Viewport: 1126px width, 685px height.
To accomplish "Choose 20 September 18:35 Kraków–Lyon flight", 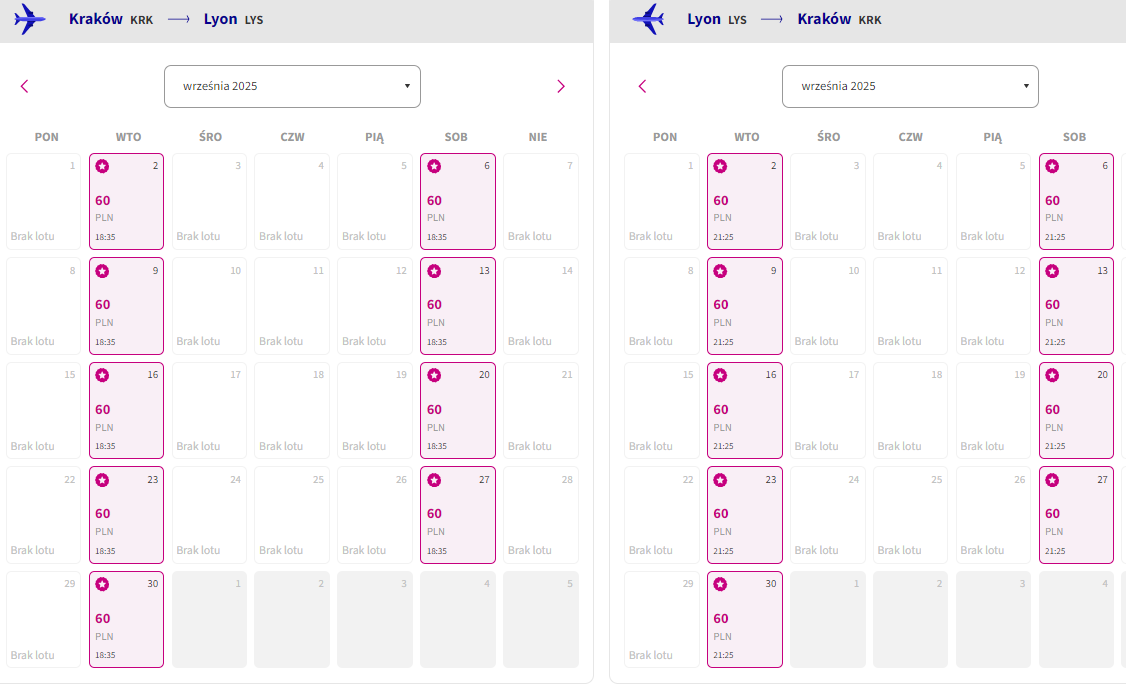I will (458, 411).
